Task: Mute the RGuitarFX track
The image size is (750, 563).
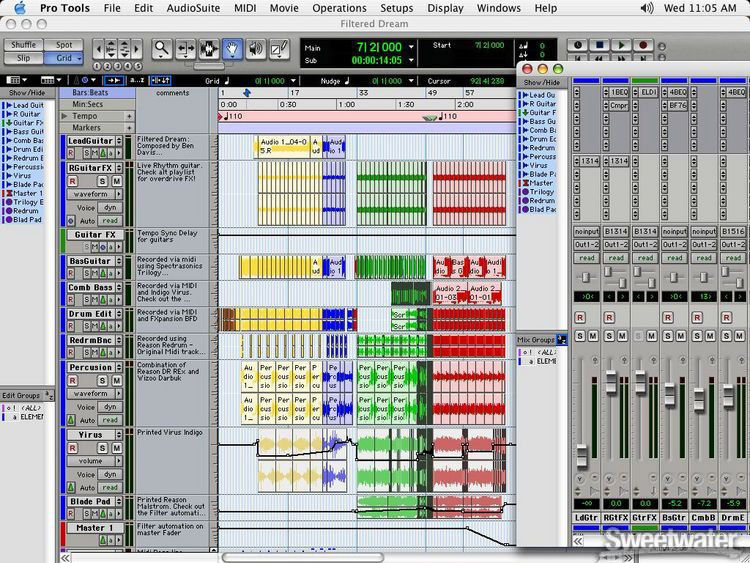Action: [116, 181]
